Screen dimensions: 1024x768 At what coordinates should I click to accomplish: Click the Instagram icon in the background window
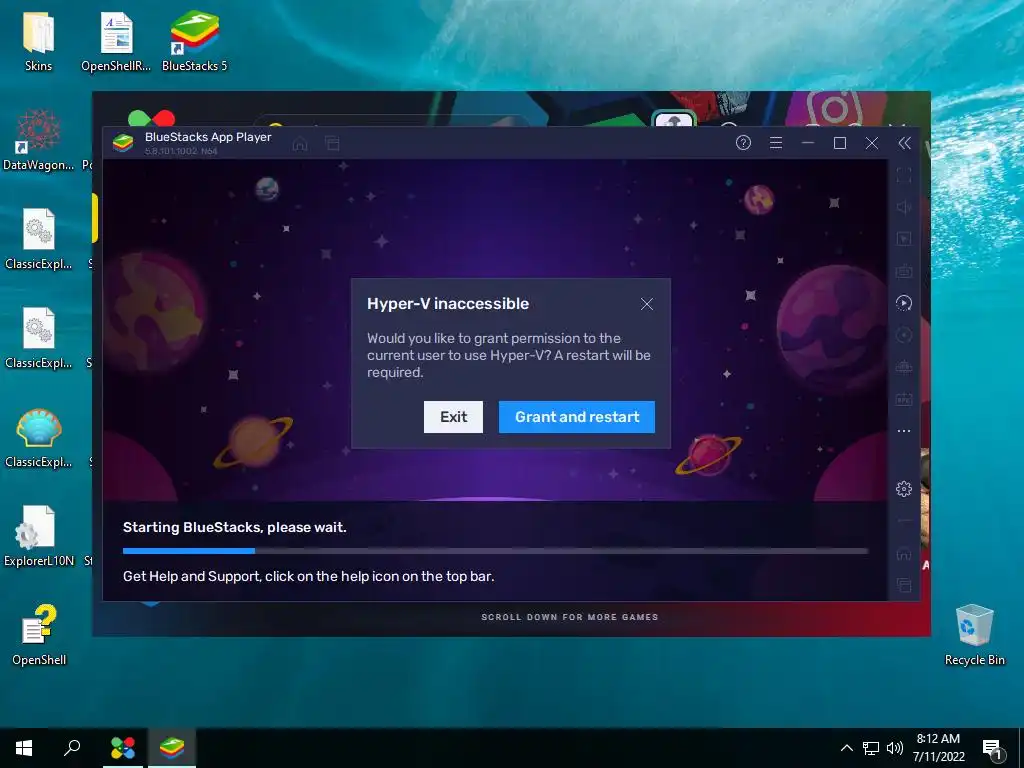tap(833, 108)
